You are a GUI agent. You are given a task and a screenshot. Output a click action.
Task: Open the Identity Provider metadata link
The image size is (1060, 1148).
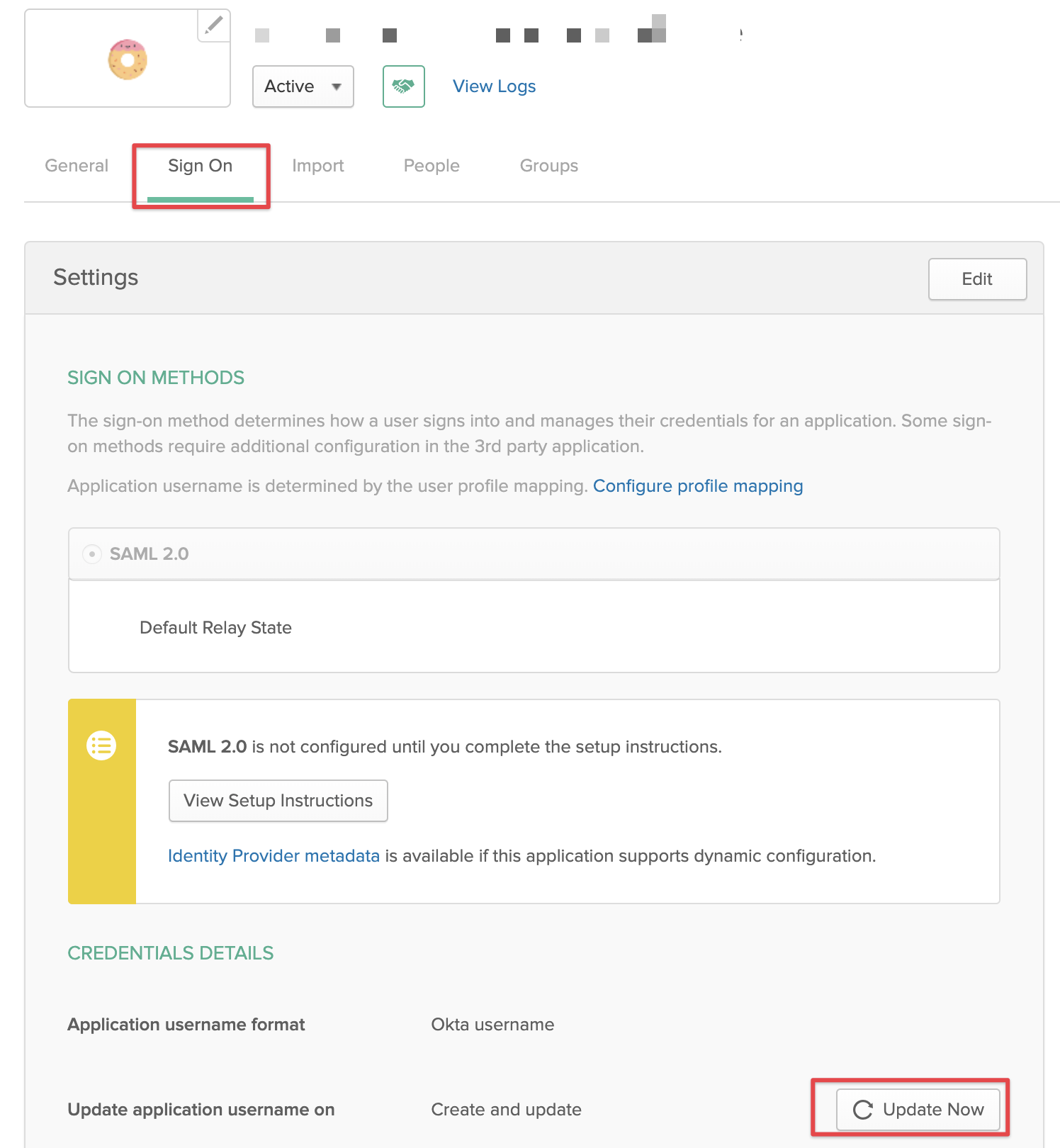274,856
